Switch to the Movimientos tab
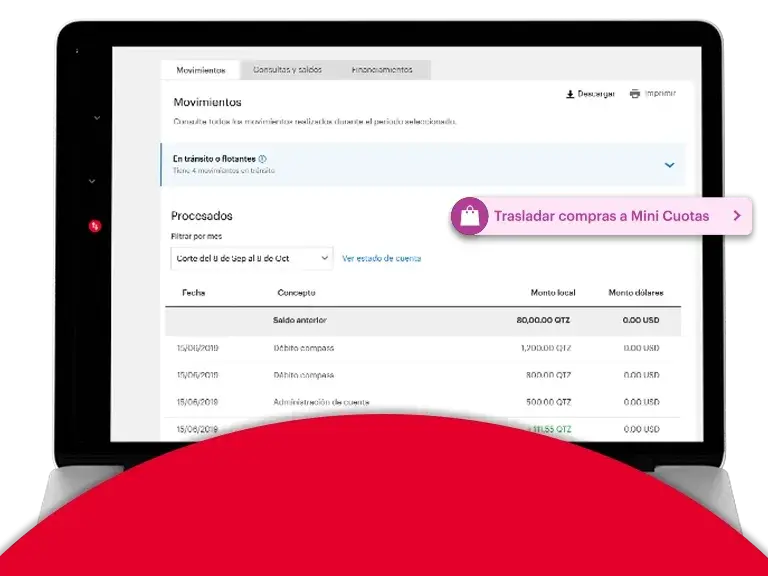 [200, 70]
